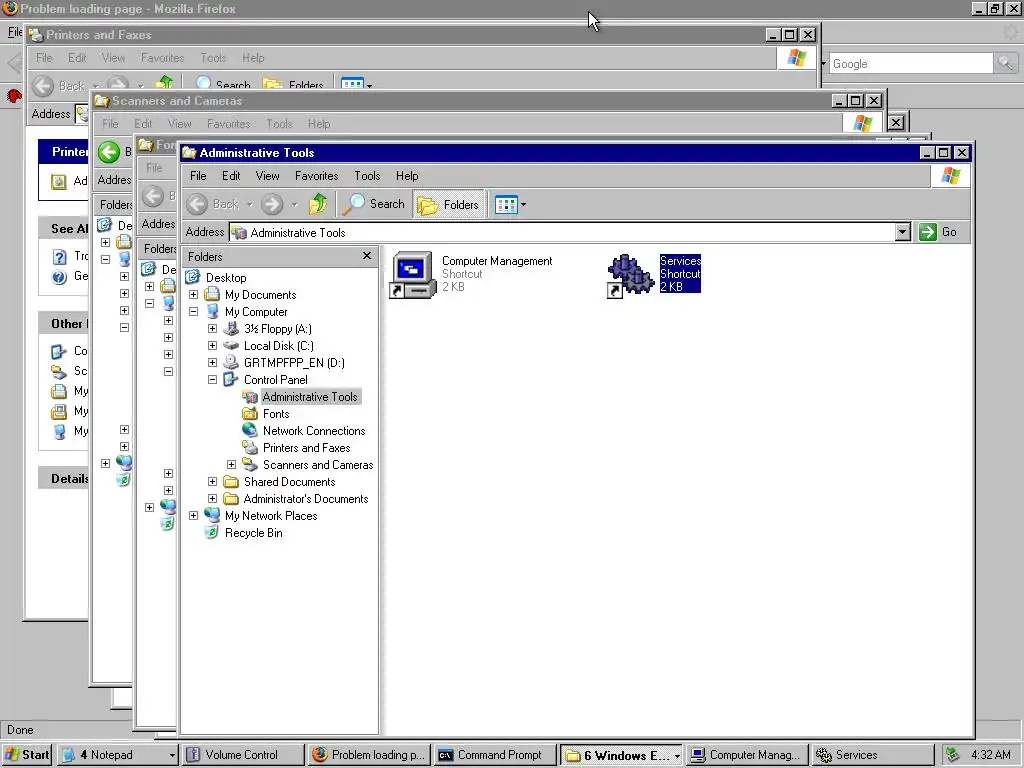1024x768 pixels.
Task: Click the Forward arrow in Administrative Tools window
Action: pyautogui.click(x=272, y=204)
